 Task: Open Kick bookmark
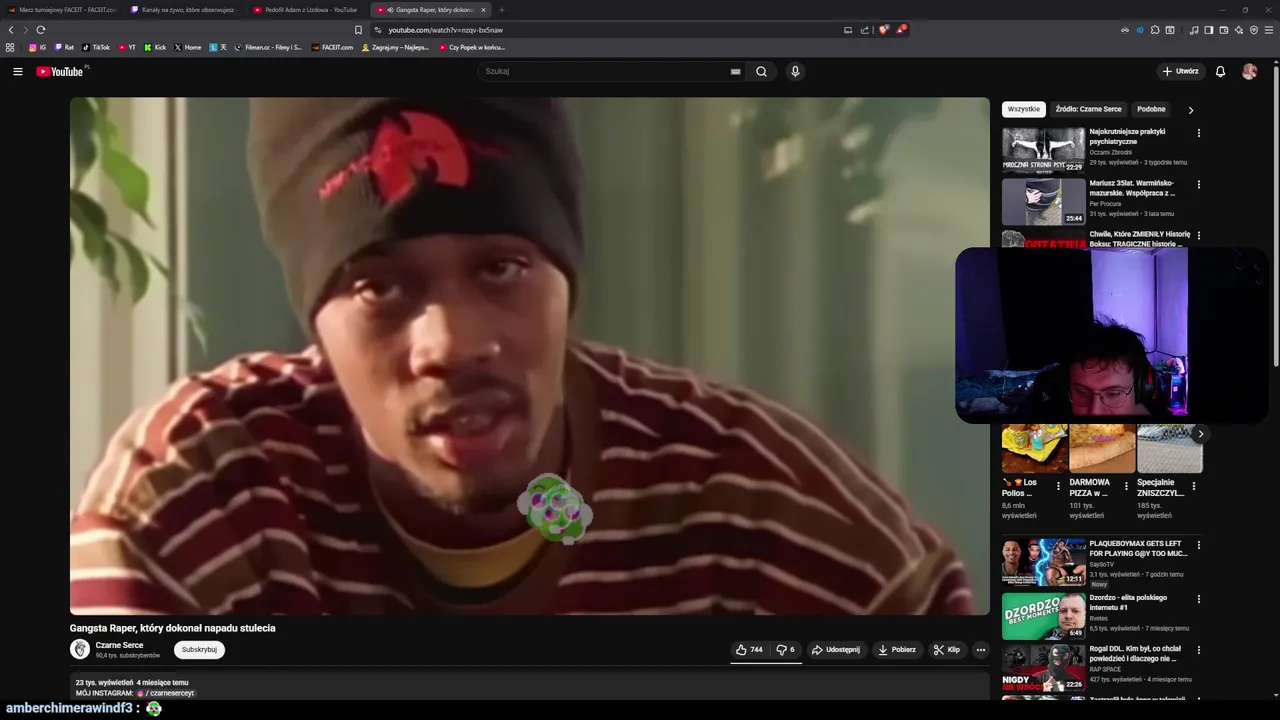click(x=155, y=47)
